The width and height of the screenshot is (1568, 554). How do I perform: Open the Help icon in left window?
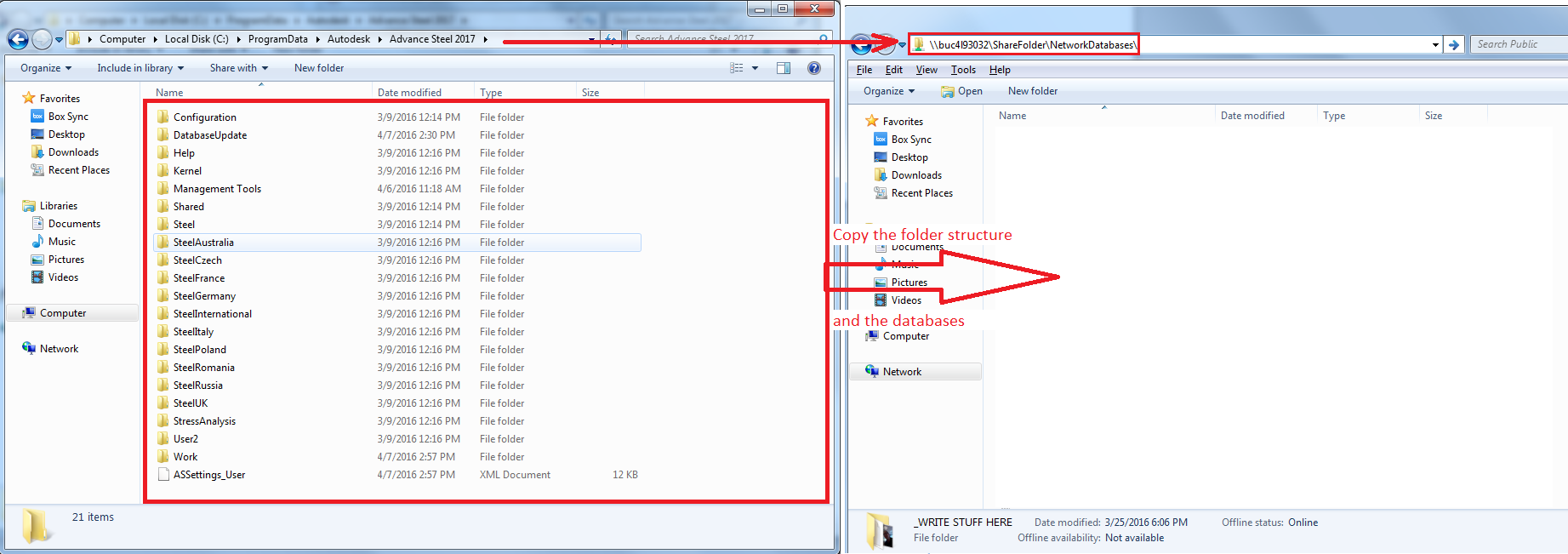[814, 68]
